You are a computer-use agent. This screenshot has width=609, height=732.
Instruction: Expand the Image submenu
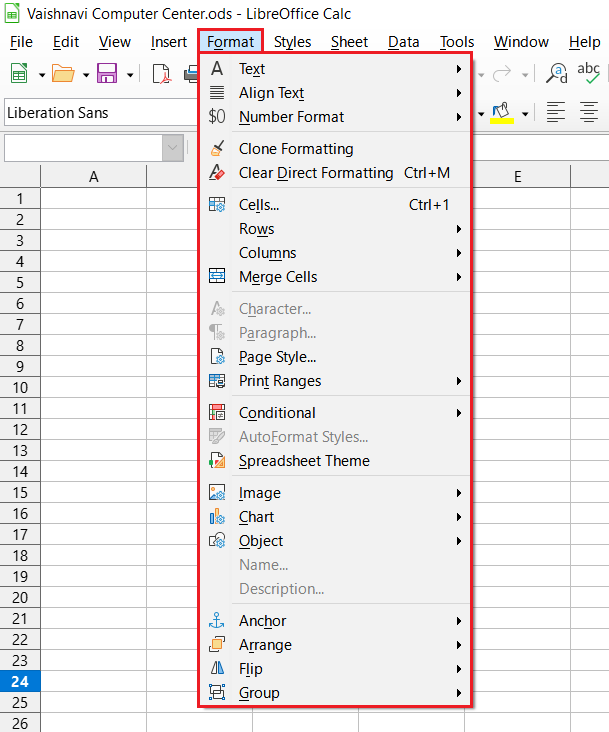pyautogui.click(x=336, y=493)
